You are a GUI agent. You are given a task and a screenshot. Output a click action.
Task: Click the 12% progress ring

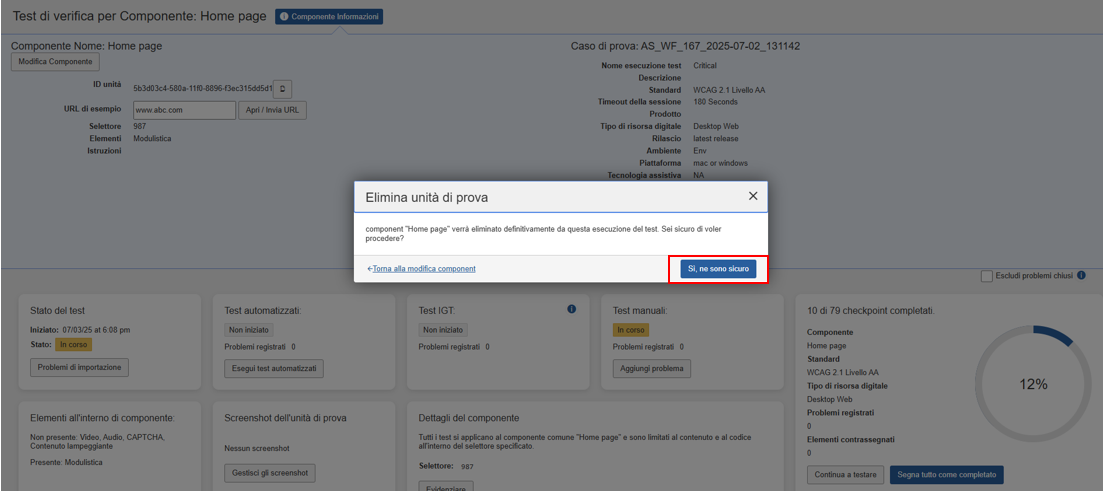[1033, 384]
